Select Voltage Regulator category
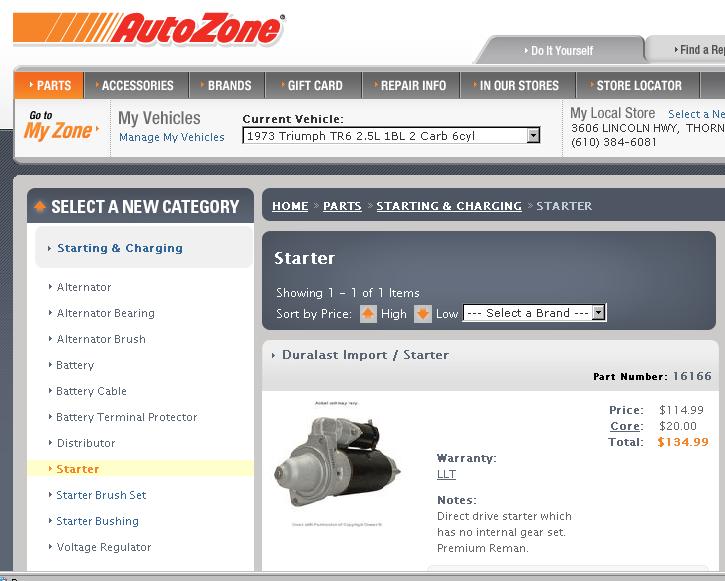The width and height of the screenshot is (725, 581). tap(104, 547)
